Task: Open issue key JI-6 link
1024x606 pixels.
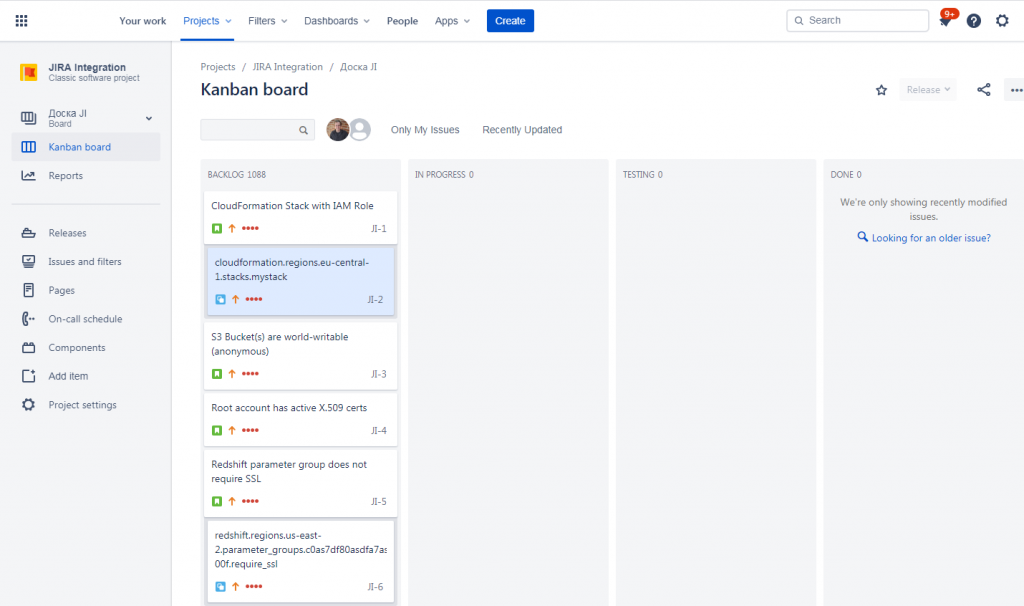Action: 376,586
